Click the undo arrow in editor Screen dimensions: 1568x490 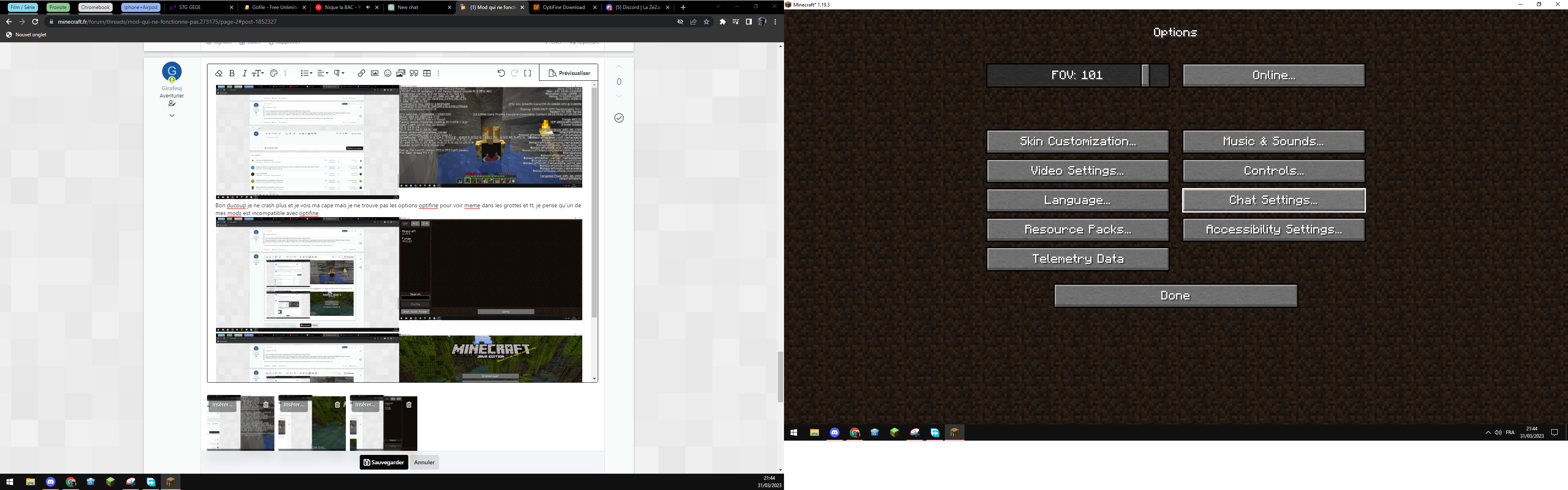pos(501,73)
